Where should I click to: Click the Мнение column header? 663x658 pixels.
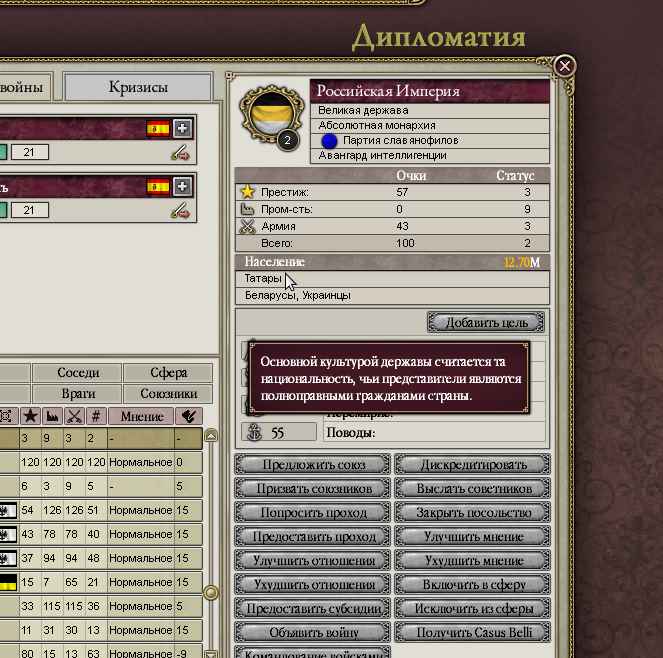(140, 416)
